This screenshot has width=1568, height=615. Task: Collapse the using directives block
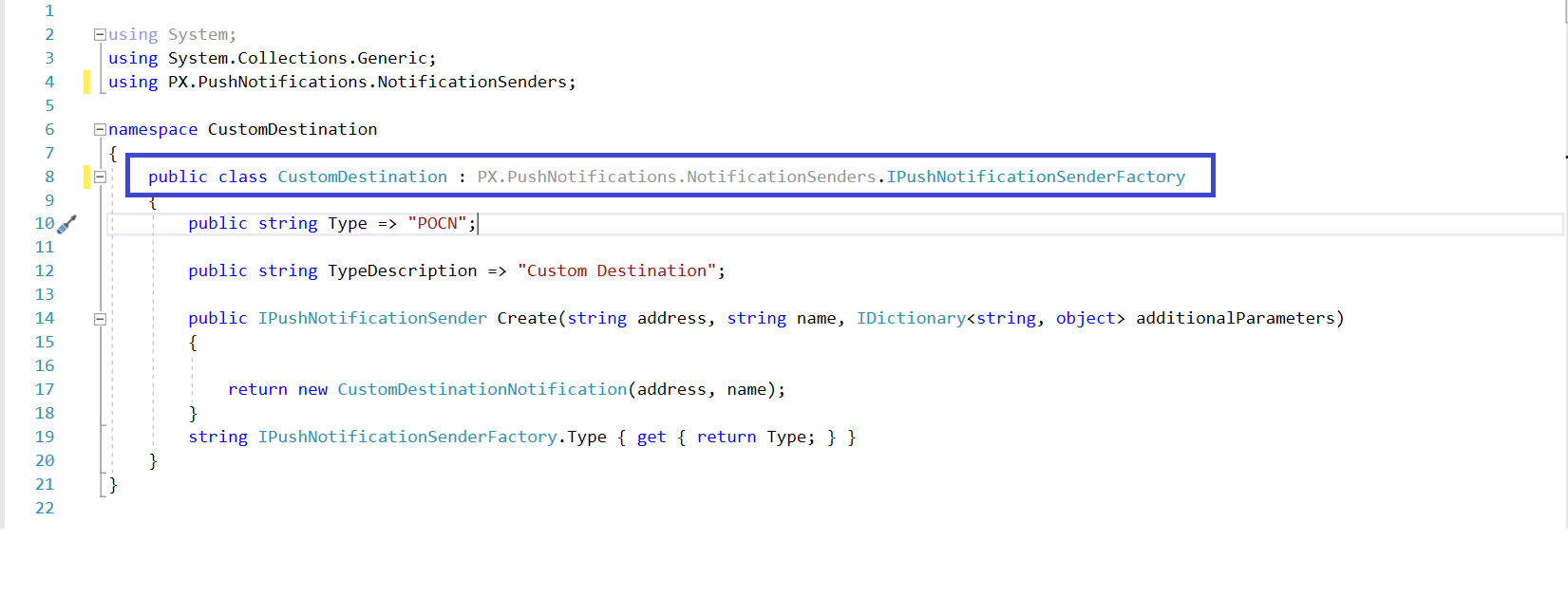point(99,34)
